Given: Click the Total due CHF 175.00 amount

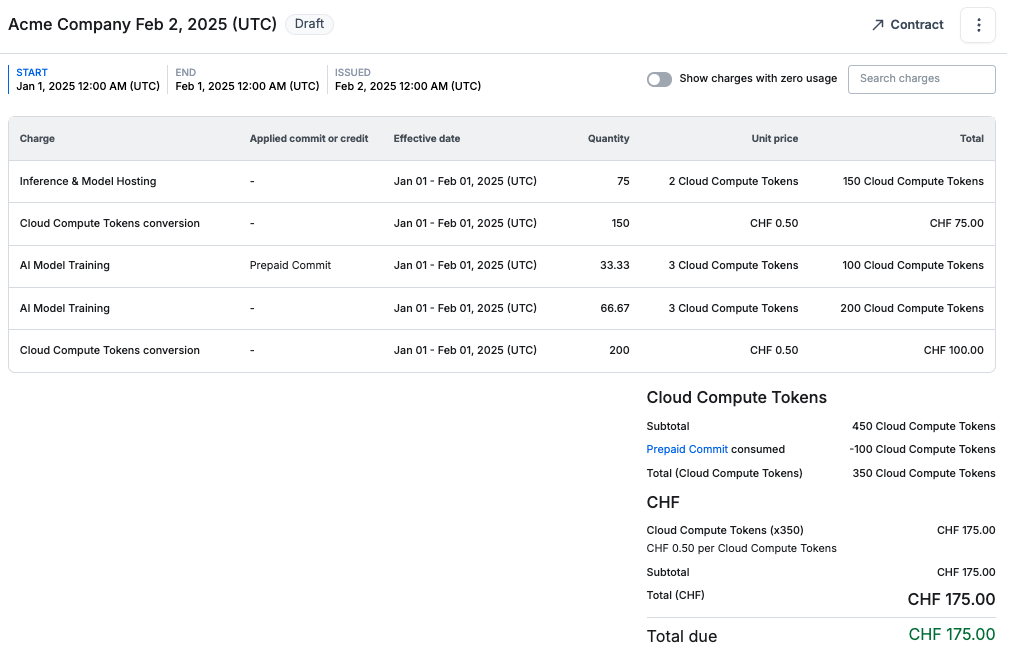Looking at the screenshot, I should tap(951, 635).
